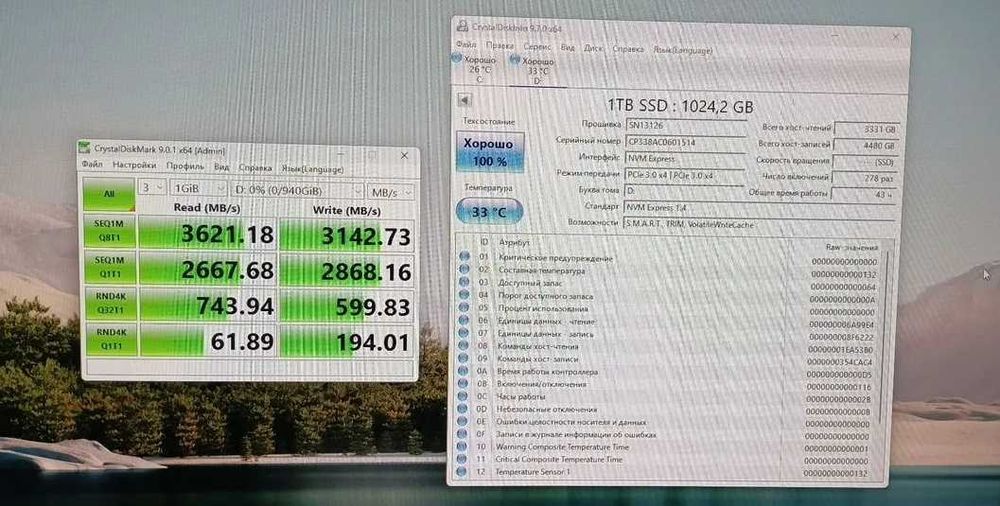Maximize the CrystalDiskMark window

pyautogui.click(x=373, y=155)
